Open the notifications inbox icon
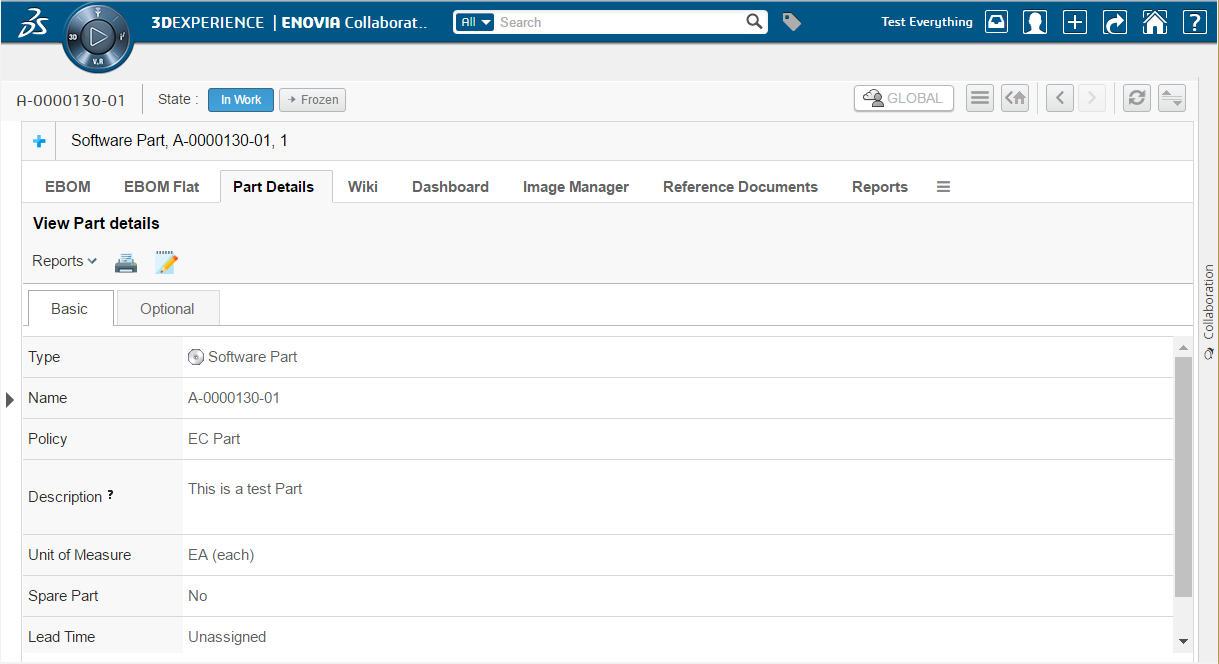 click(x=996, y=22)
